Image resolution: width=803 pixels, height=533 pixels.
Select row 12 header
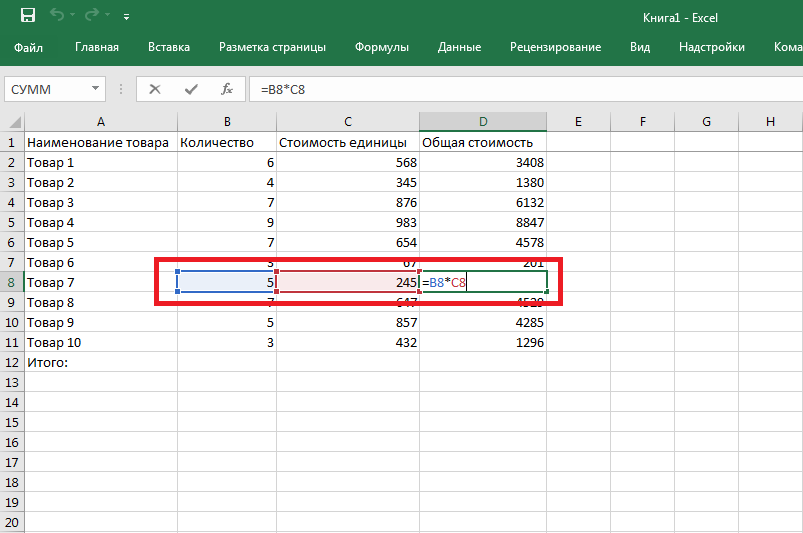(12, 362)
